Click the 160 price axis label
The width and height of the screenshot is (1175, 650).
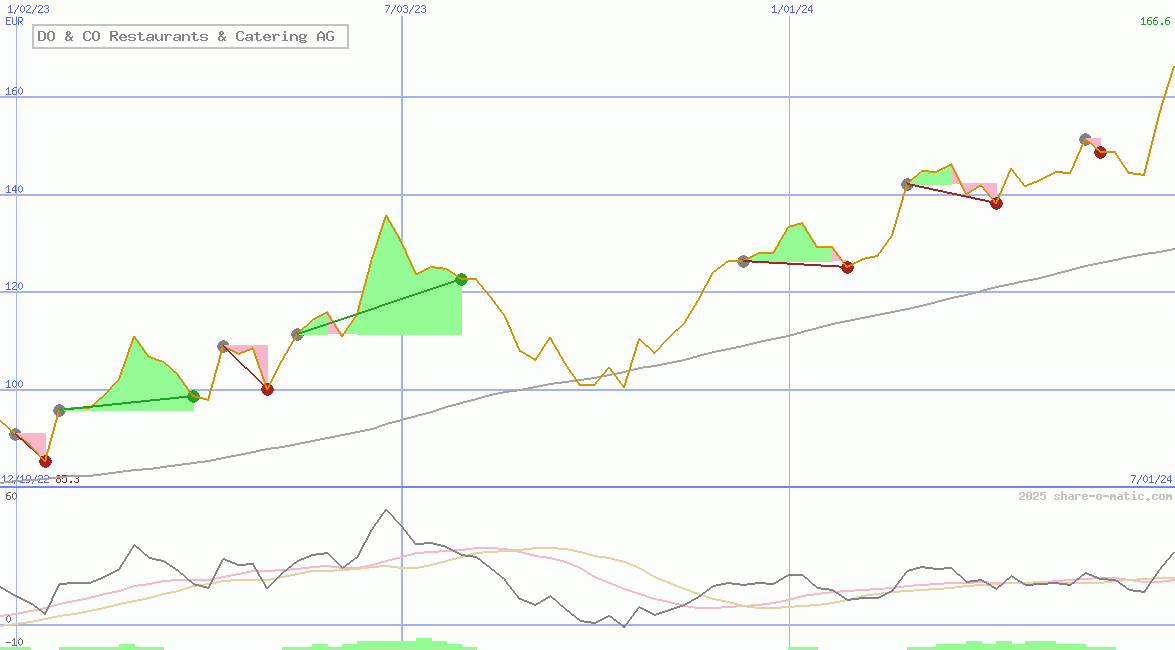[x=15, y=92]
